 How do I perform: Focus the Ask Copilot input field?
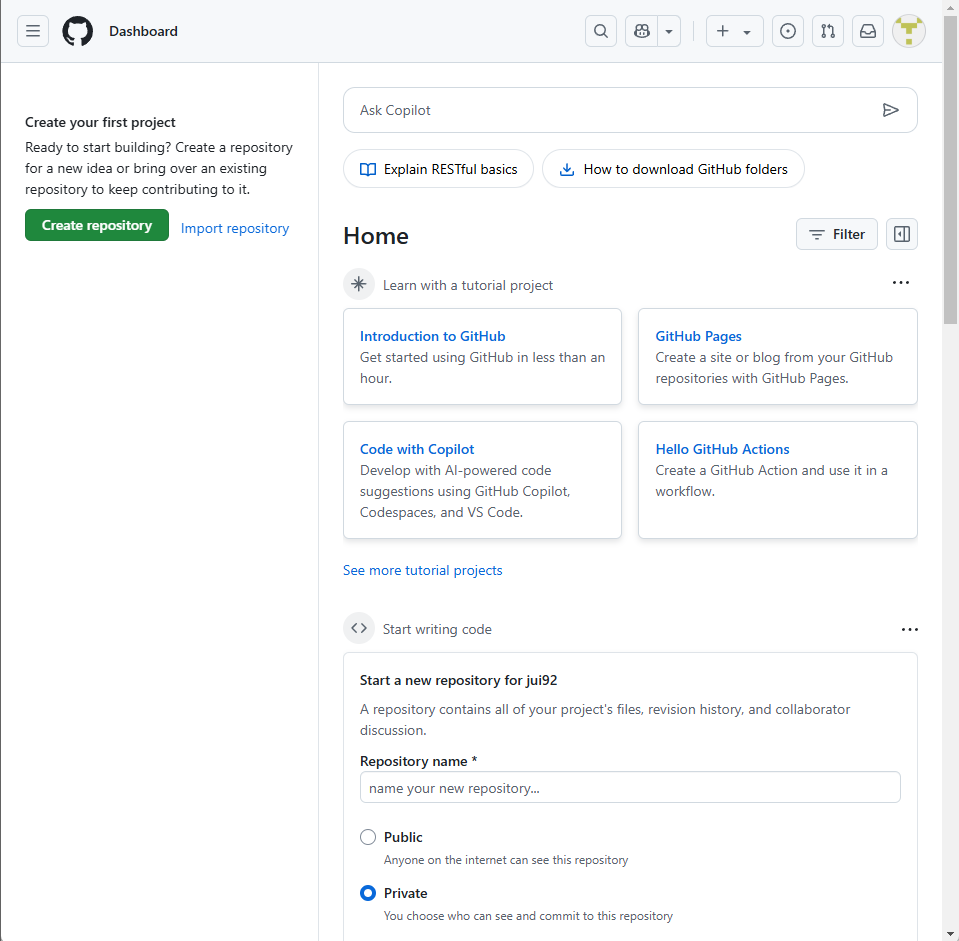[x=630, y=110]
